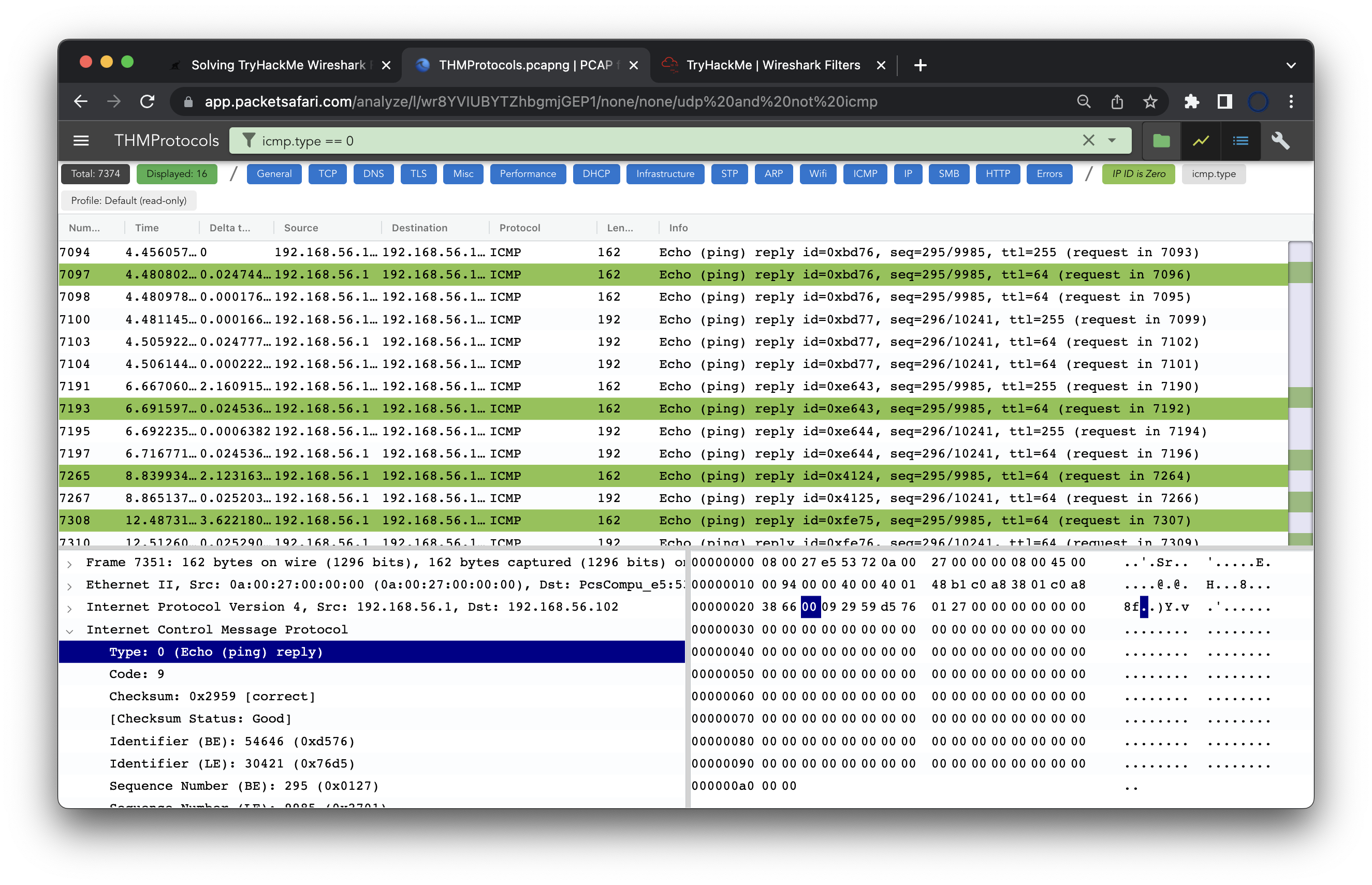Toggle the IP ID is Zero filter
This screenshot has height=885, width=1372.
(x=1138, y=173)
